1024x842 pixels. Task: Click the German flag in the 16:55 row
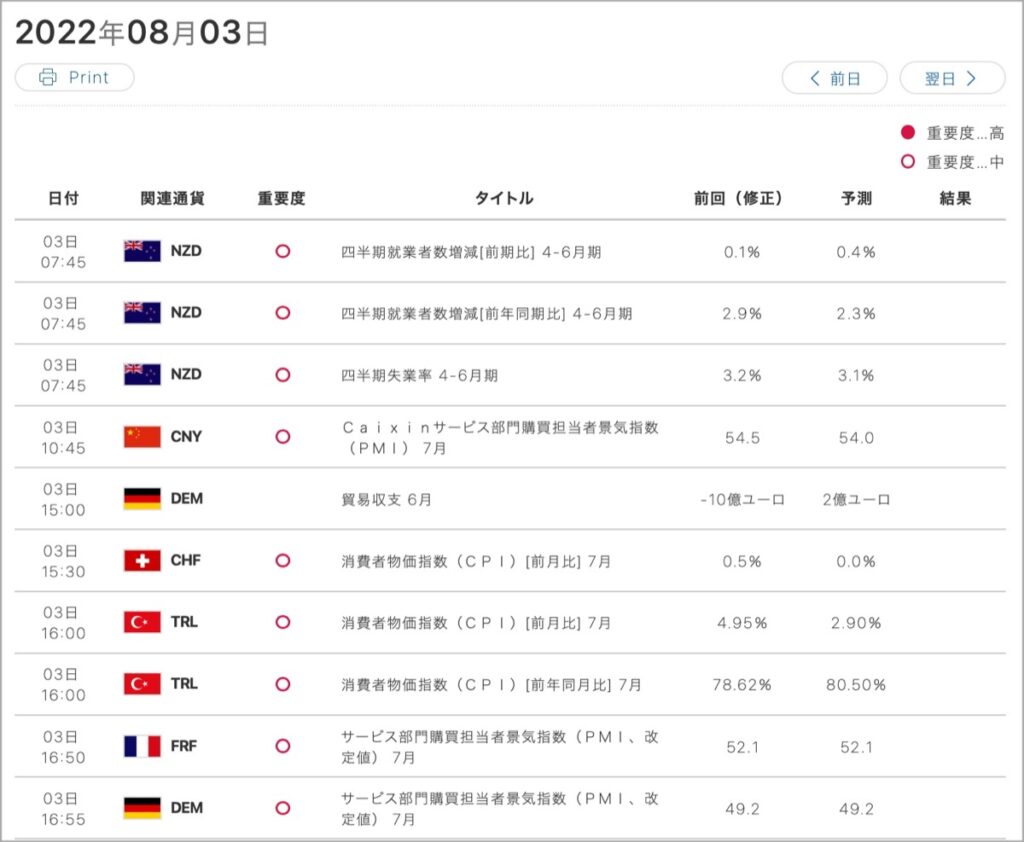coord(142,808)
